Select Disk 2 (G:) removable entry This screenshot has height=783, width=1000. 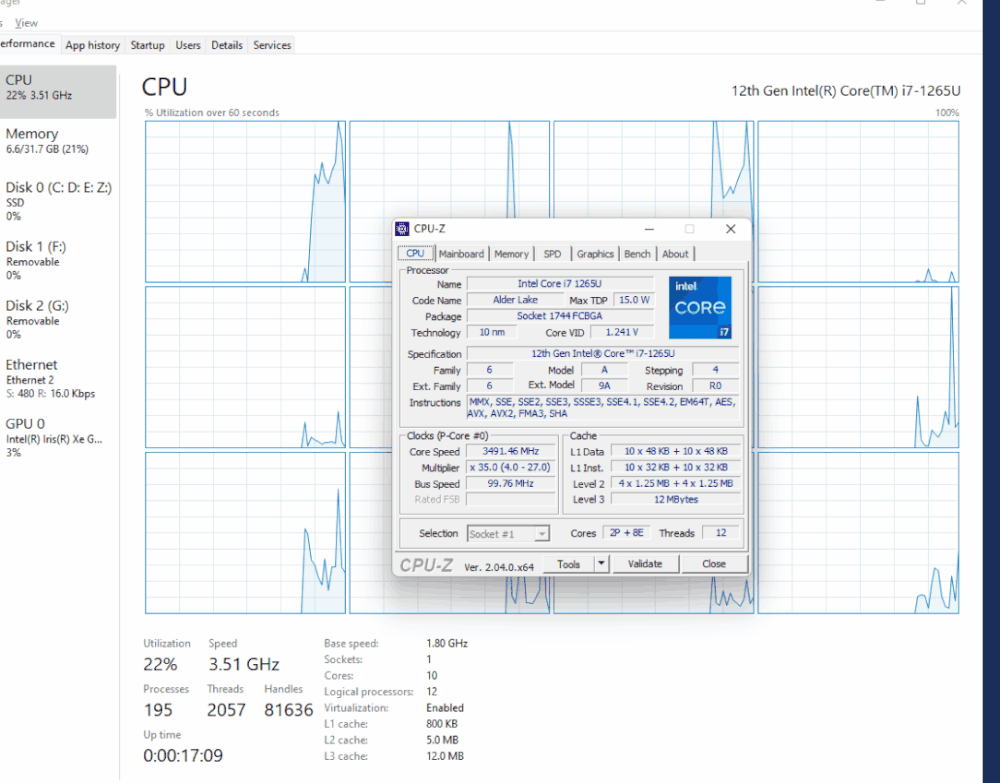(x=58, y=319)
